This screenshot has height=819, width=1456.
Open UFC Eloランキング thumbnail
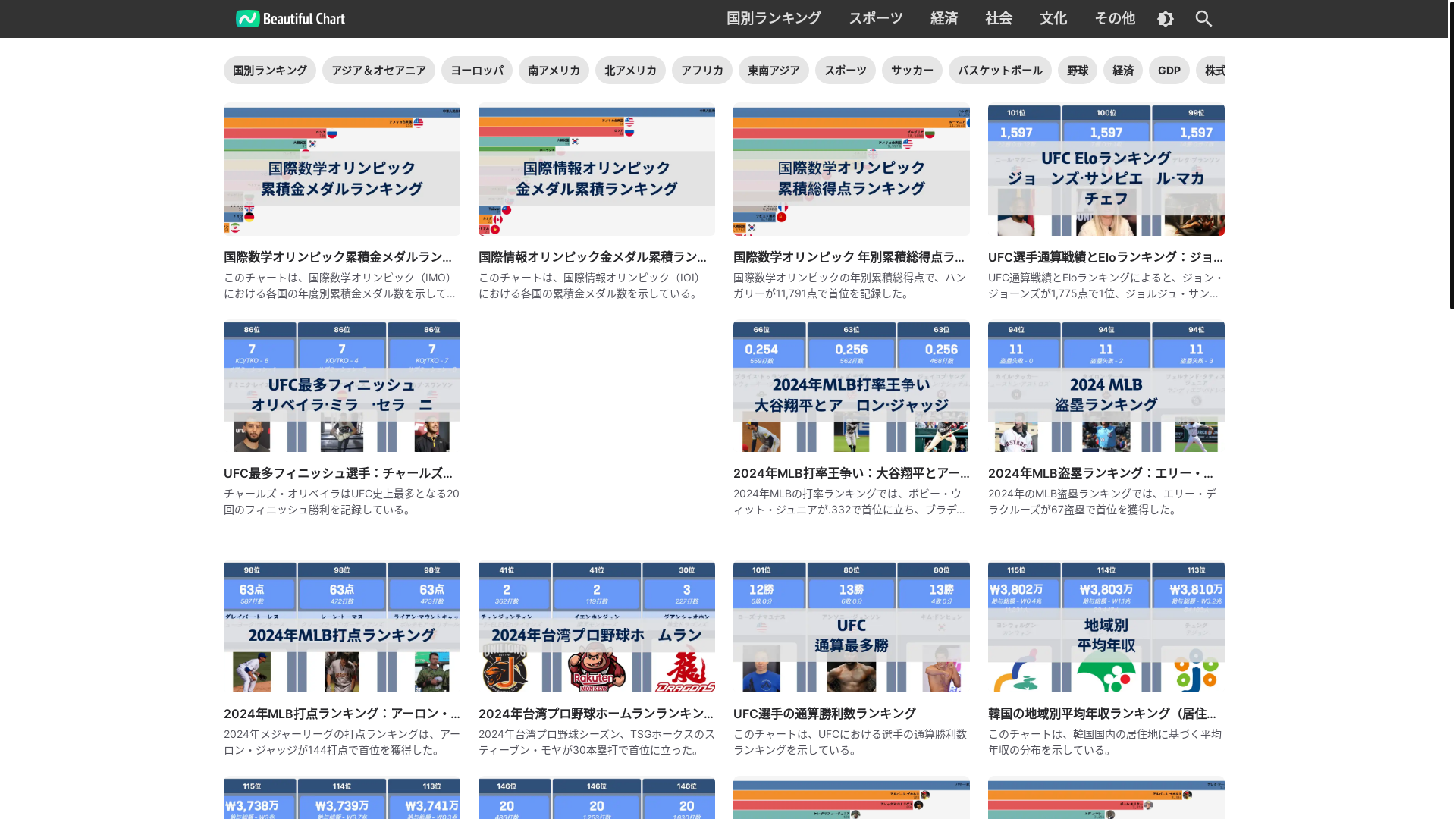1106,170
